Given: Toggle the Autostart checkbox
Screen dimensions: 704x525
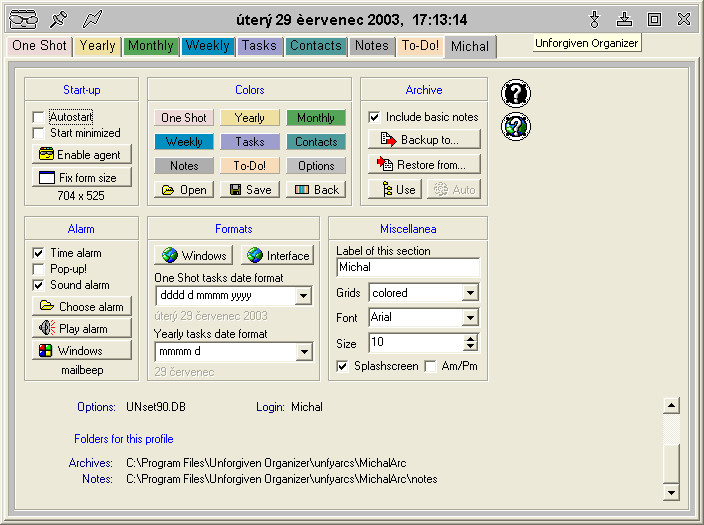Looking at the screenshot, I should pos(38,117).
